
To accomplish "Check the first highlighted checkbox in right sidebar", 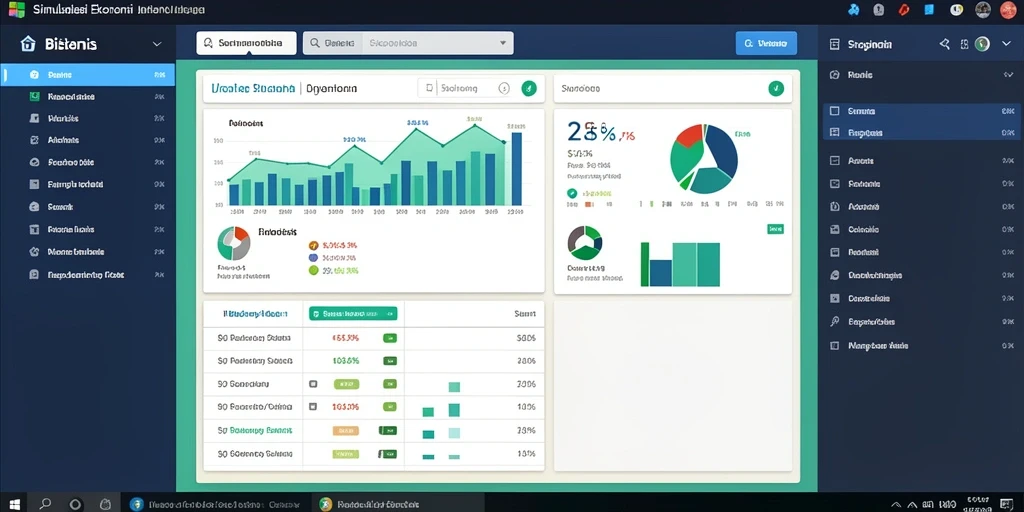I will click(834, 111).
